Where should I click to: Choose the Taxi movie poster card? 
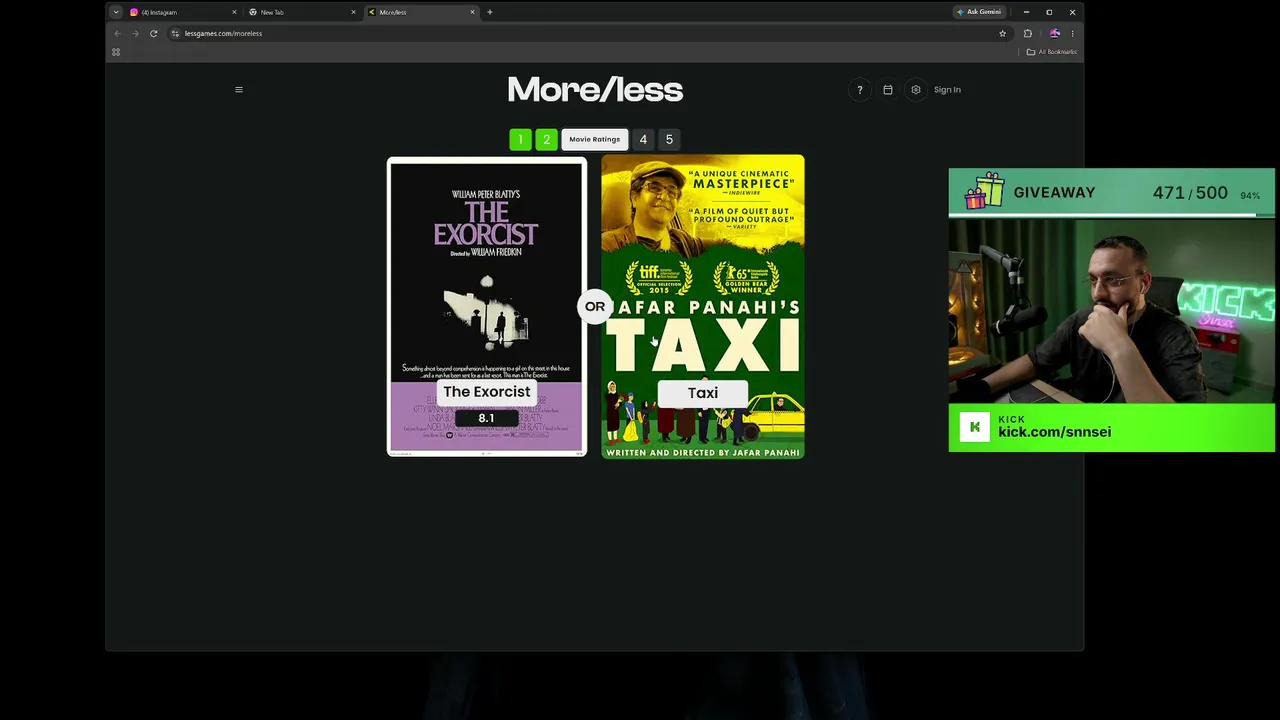(x=703, y=307)
